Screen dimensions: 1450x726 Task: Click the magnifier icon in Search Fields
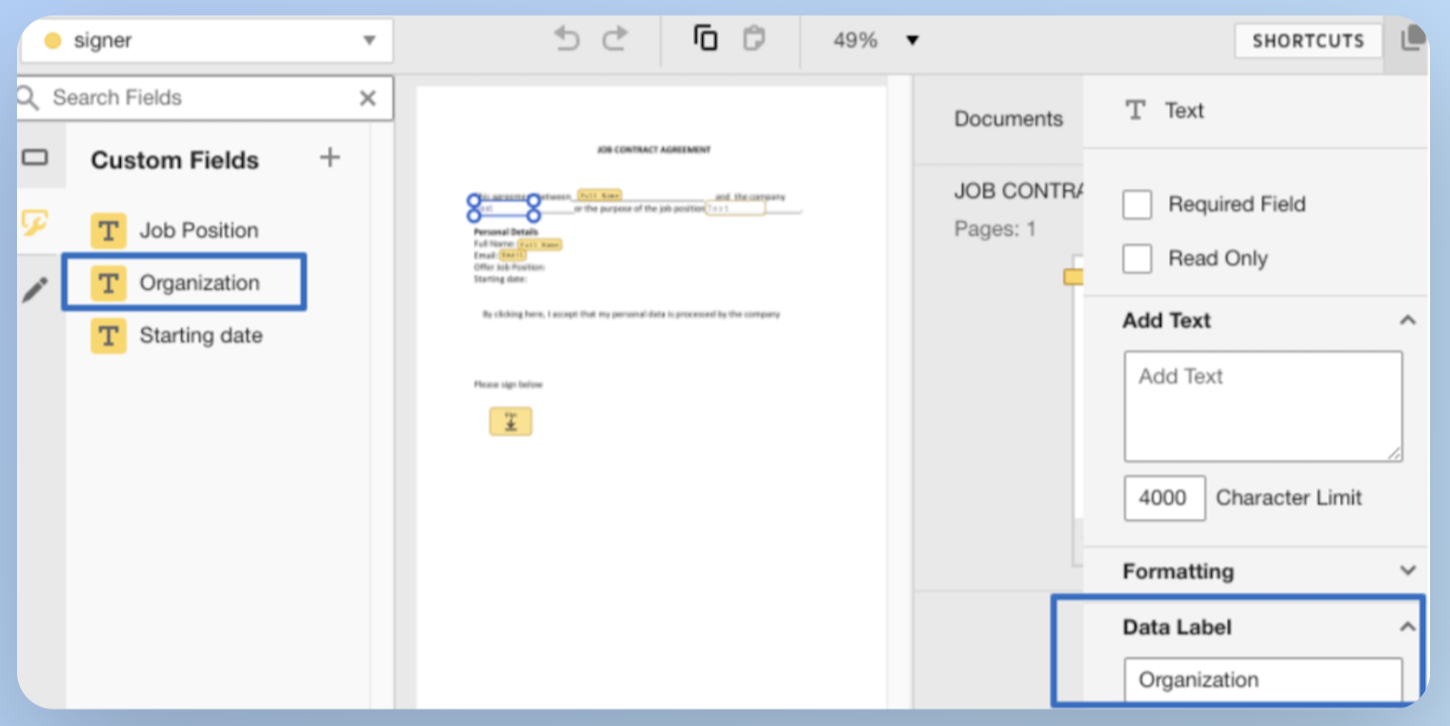pyautogui.click(x=27, y=97)
